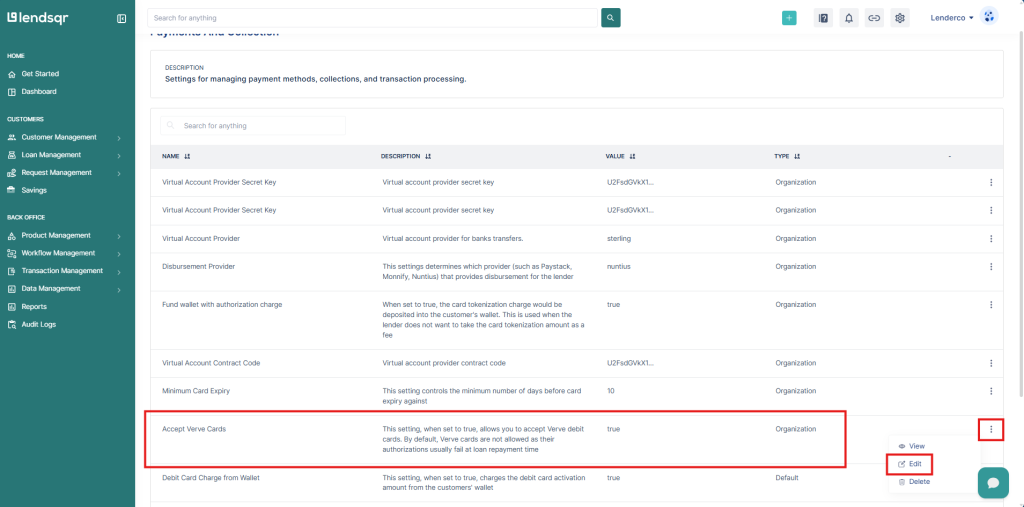The image size is (1024, 507).
Task: Open the settings gear icon
Action: point(900,18)
